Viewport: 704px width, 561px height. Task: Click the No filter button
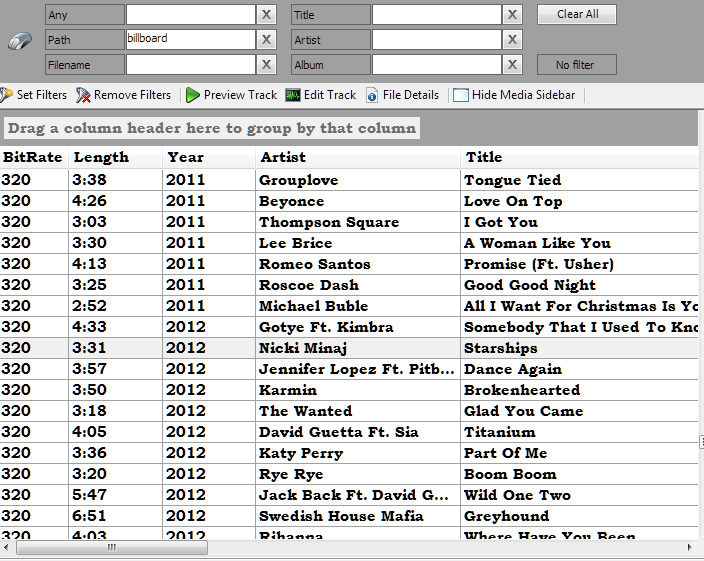[577, 65]
